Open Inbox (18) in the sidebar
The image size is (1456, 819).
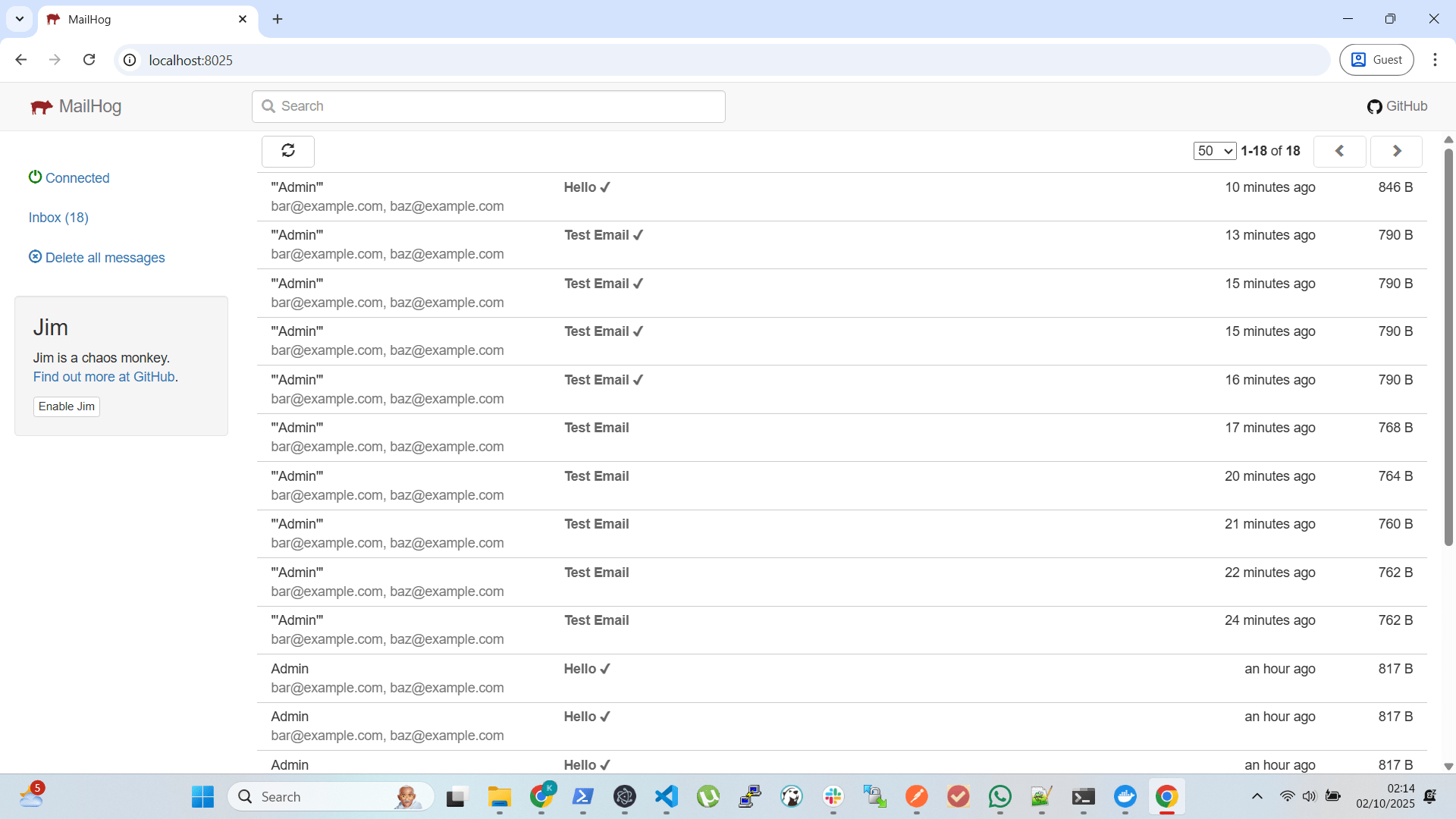(x=58, y=218)
